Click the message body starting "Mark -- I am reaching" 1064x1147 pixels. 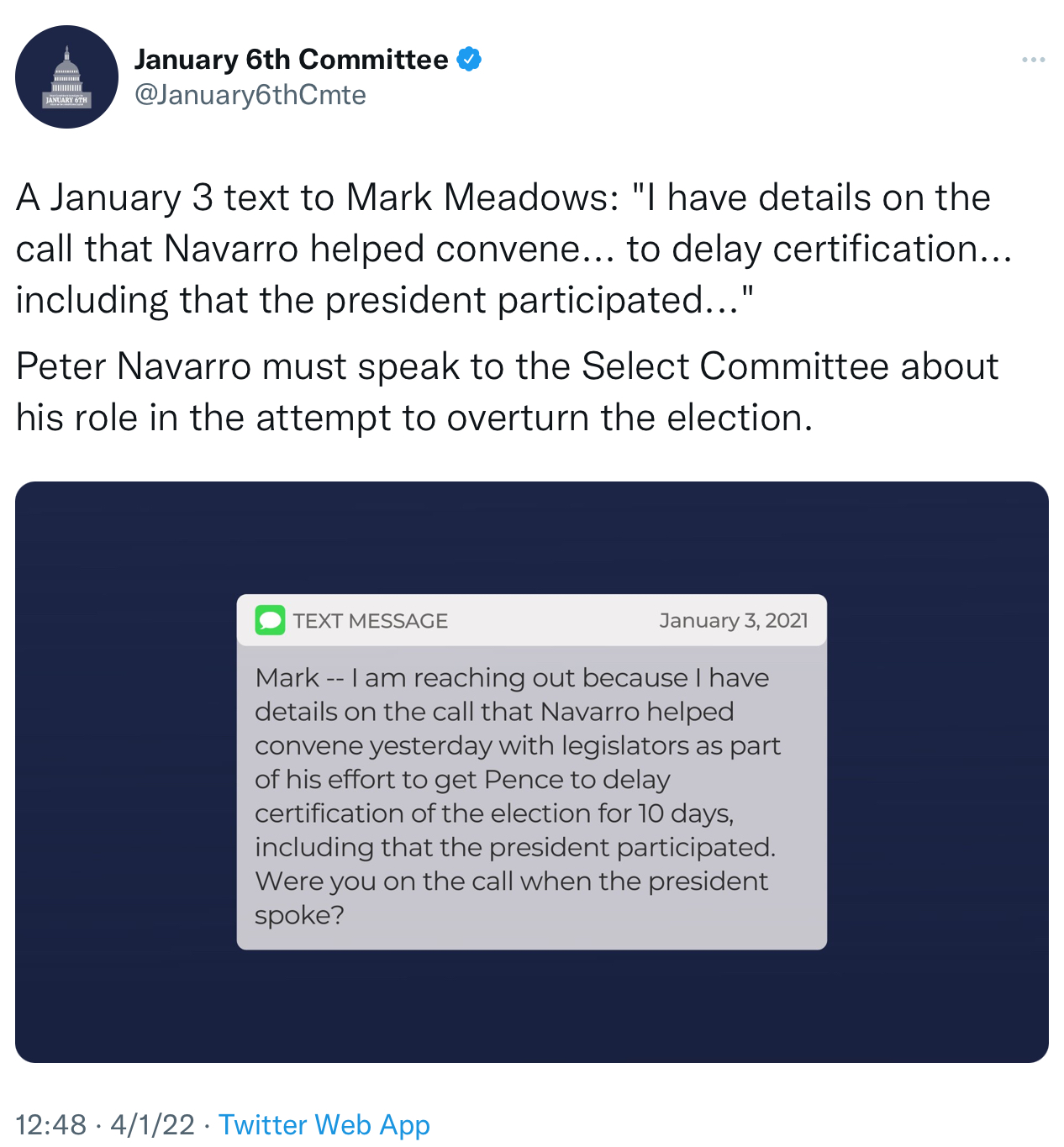pos(511,678)
